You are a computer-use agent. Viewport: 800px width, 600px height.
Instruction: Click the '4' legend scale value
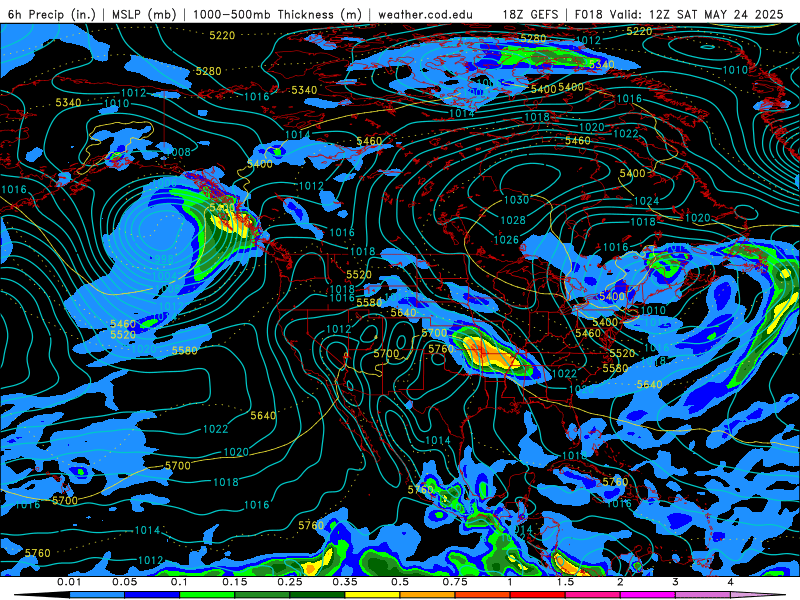731,582
